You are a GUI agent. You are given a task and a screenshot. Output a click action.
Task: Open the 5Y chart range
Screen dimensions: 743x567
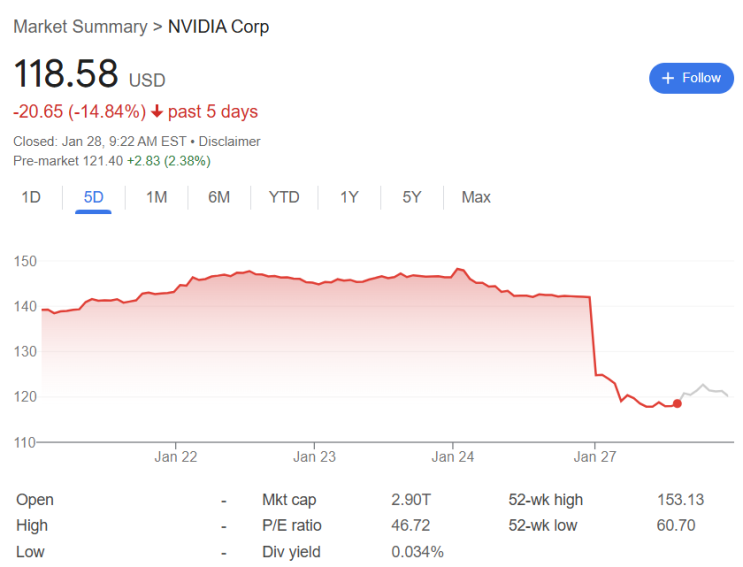click(411, 197)
